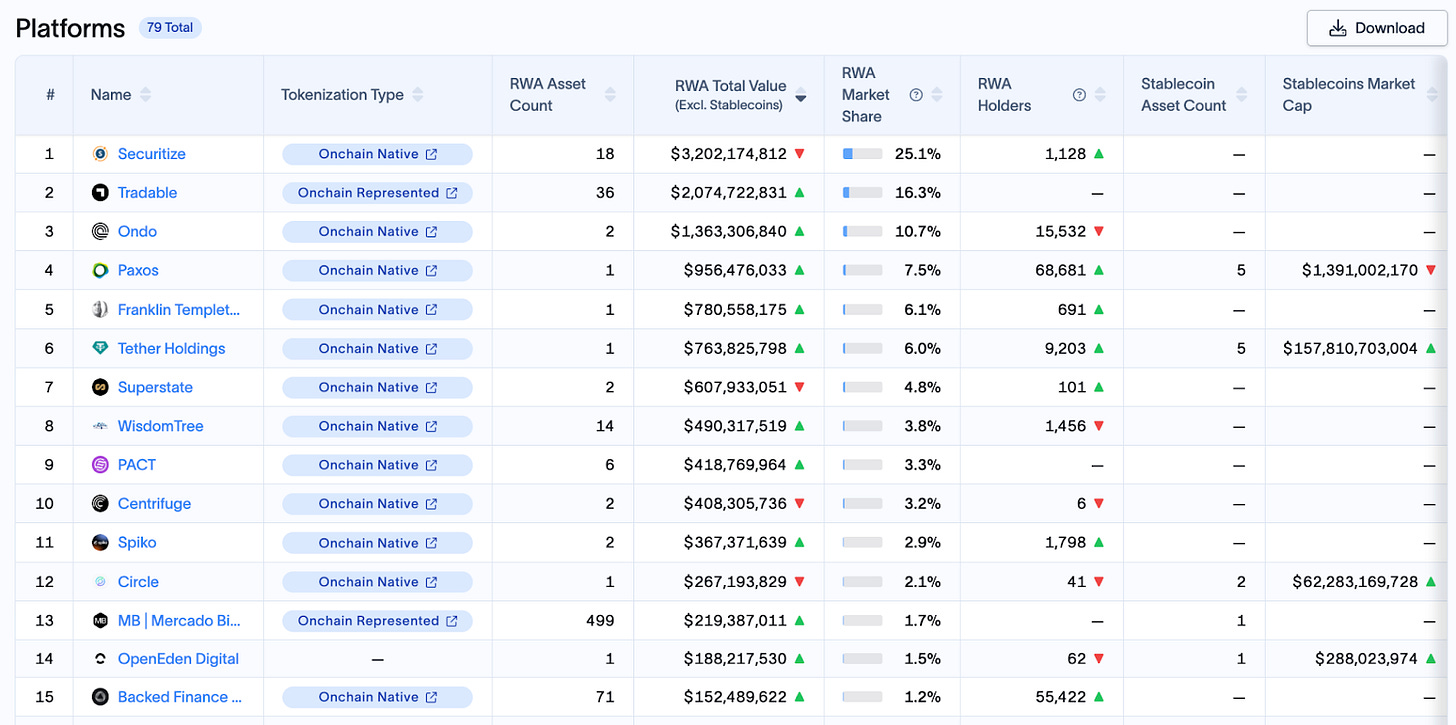Open the Paxos platform link

[x=138, y=270]
